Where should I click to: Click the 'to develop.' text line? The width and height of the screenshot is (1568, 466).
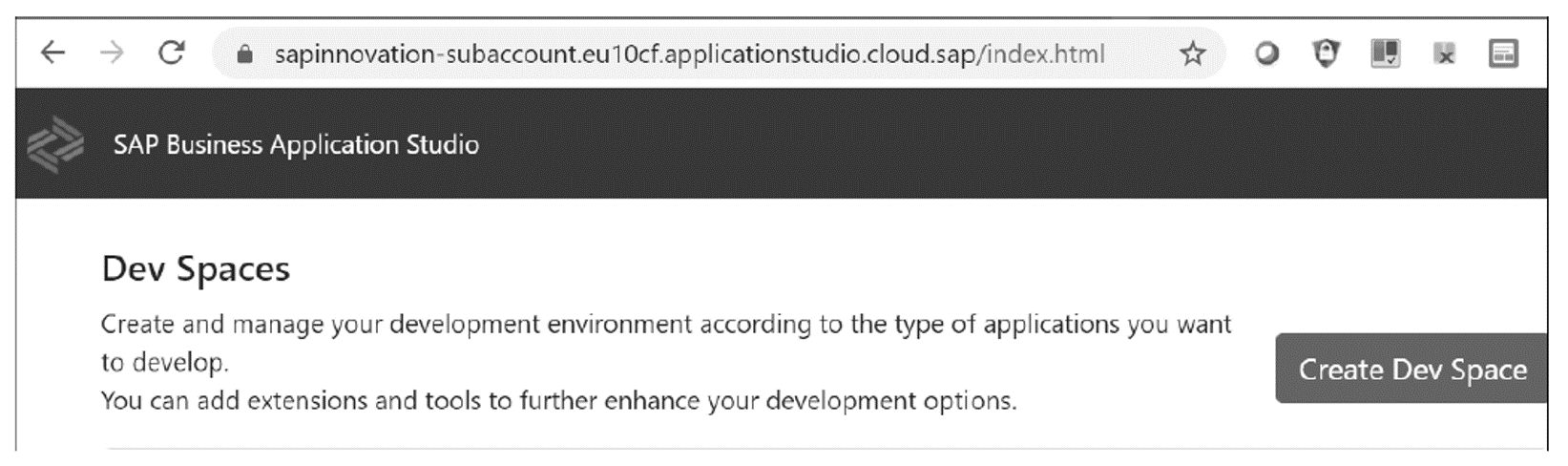coord(164,363)
